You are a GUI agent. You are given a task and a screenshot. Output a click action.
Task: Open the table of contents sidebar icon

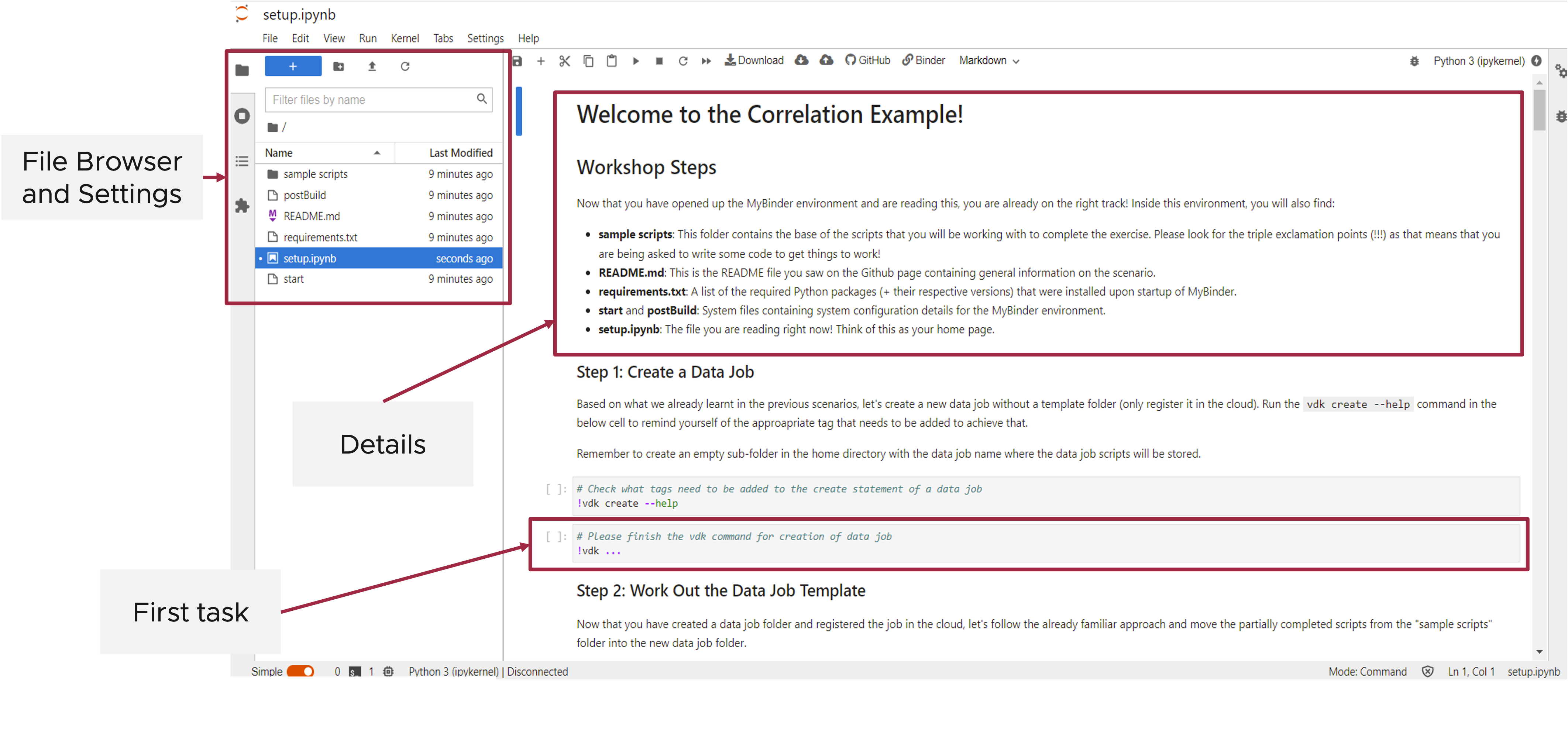(242, 161)
